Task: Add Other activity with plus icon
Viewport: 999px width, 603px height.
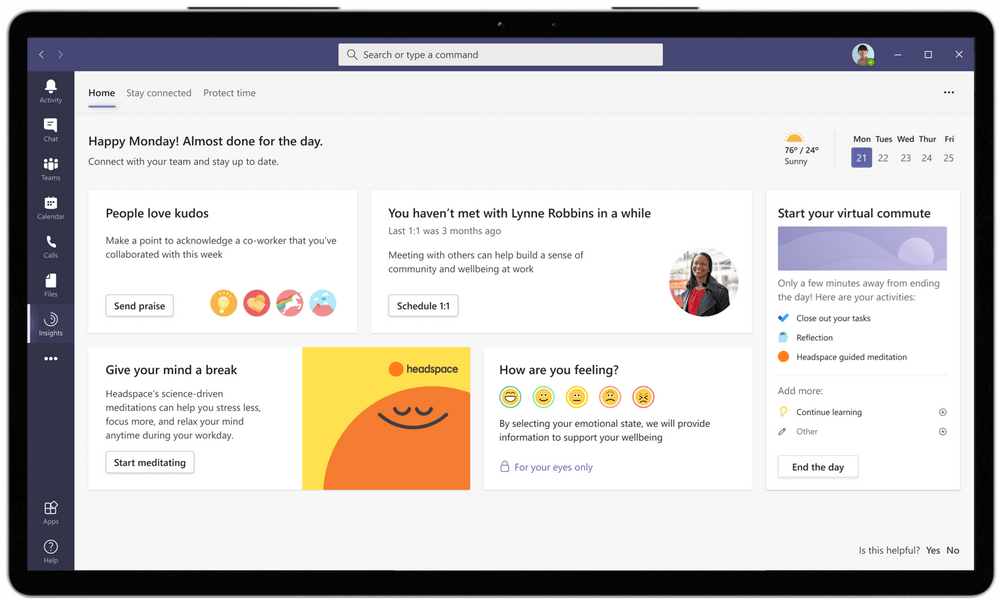Action: pyautogui.click(x=942, y=432)
